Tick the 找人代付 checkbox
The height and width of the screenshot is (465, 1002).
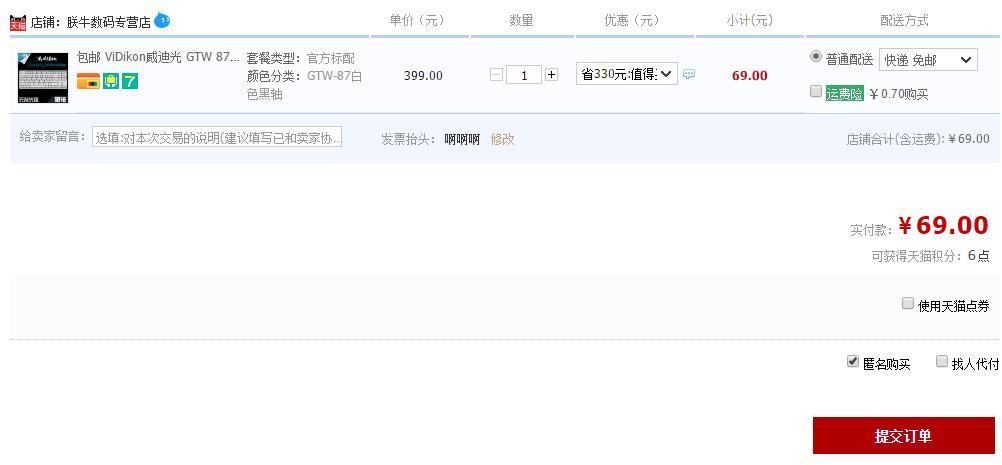[942, 362]
